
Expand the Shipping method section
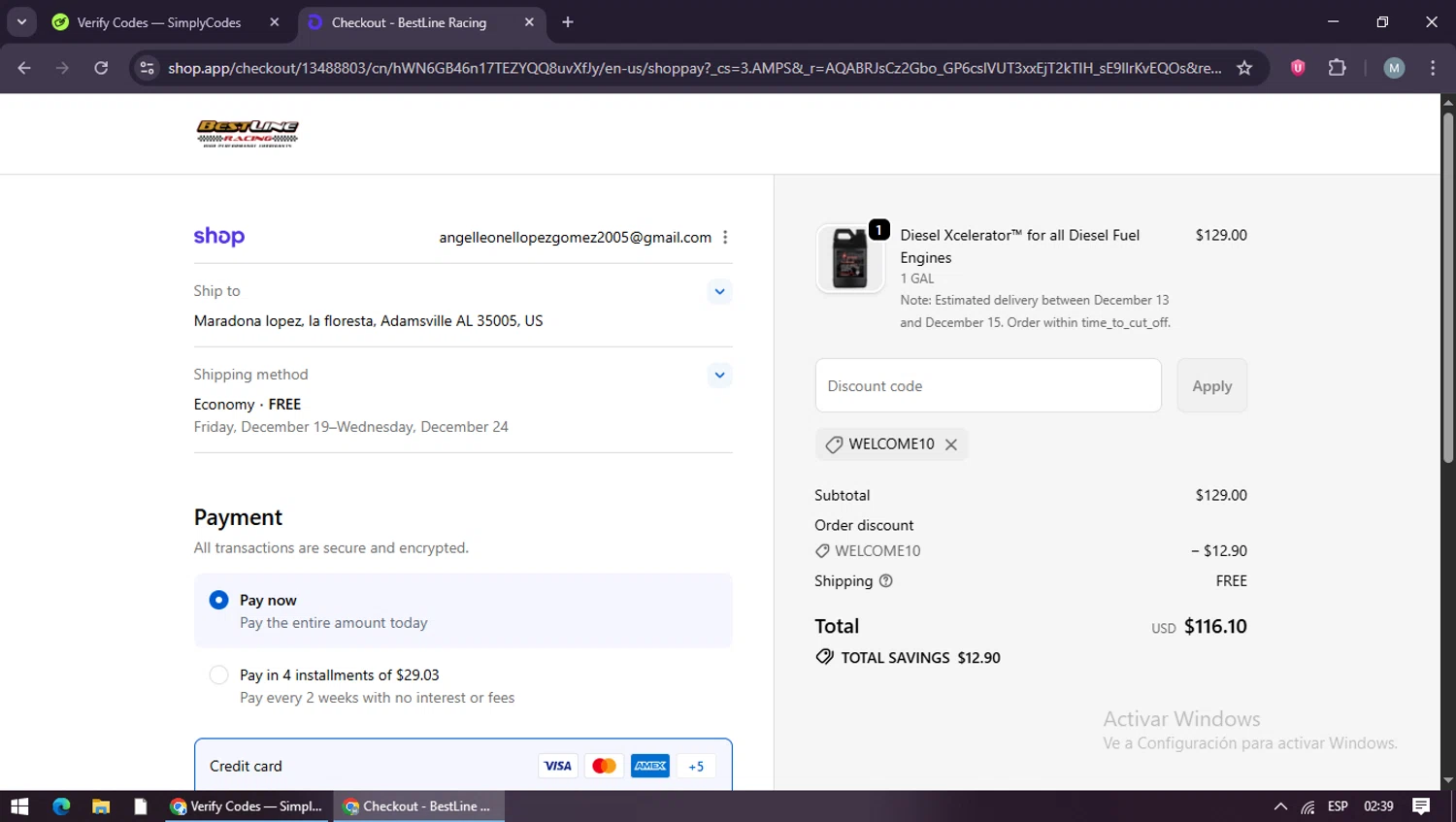(x=719, y=375)
